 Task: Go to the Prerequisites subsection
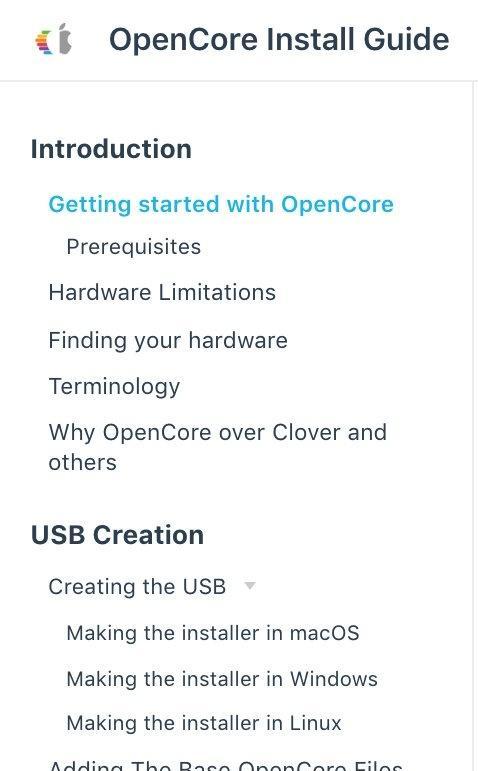coord(134,247)
